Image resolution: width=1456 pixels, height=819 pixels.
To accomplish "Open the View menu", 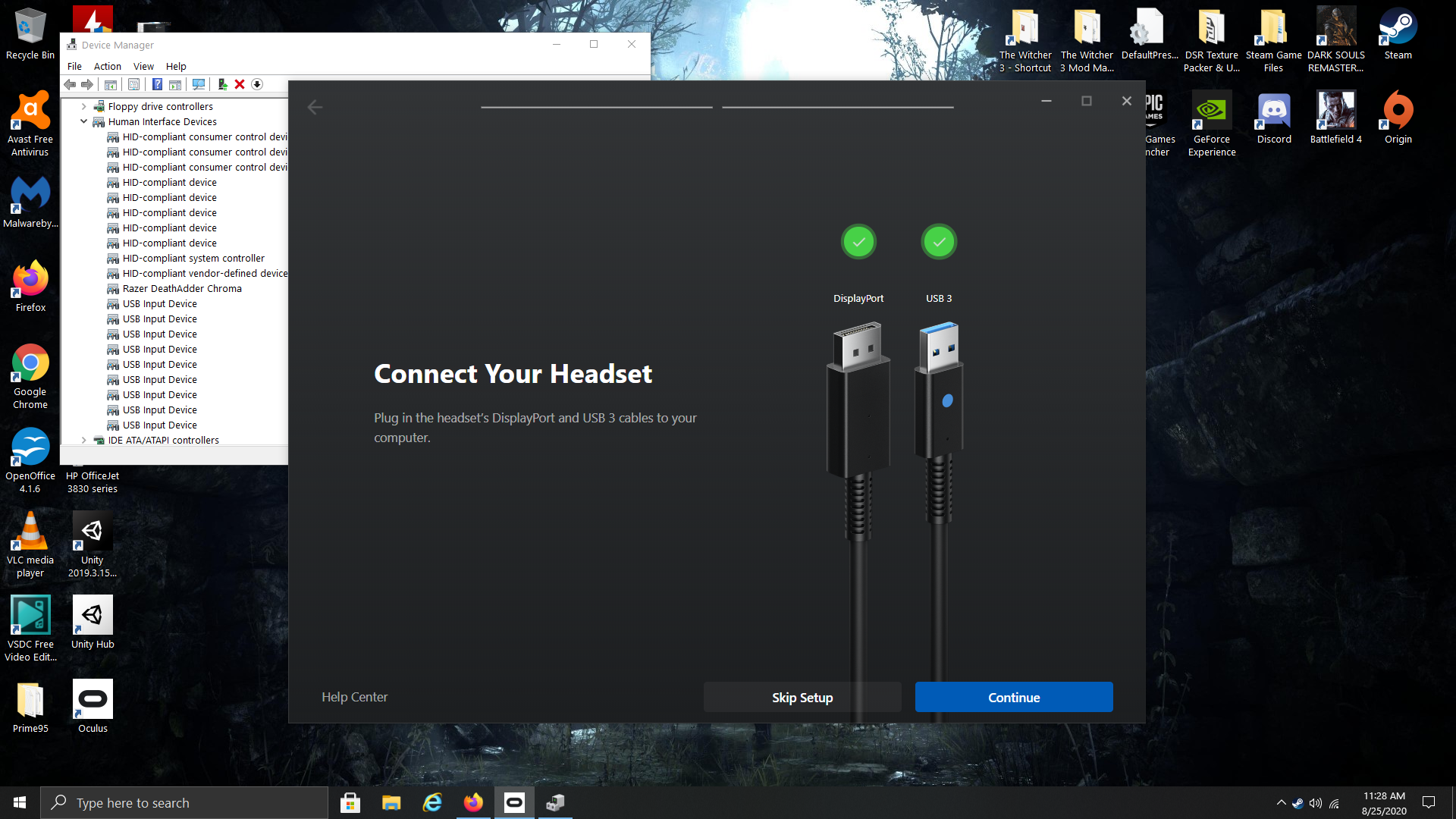I will [143, 66].
